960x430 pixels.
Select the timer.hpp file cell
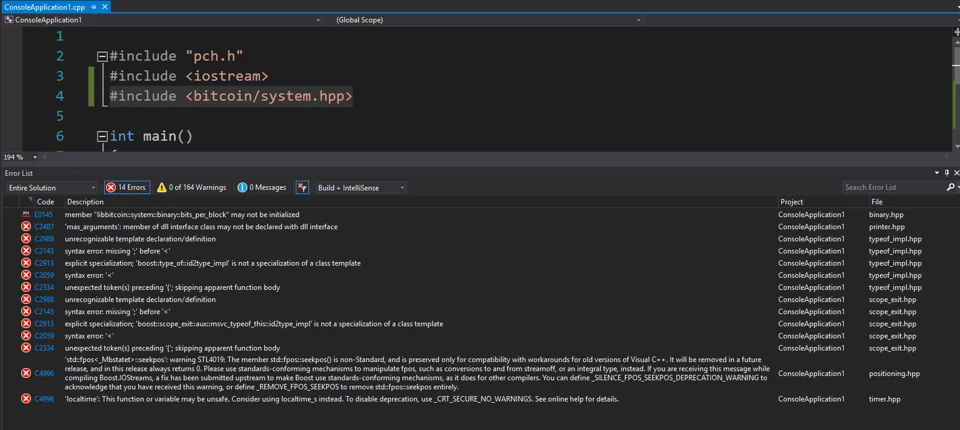coord(885,399)
